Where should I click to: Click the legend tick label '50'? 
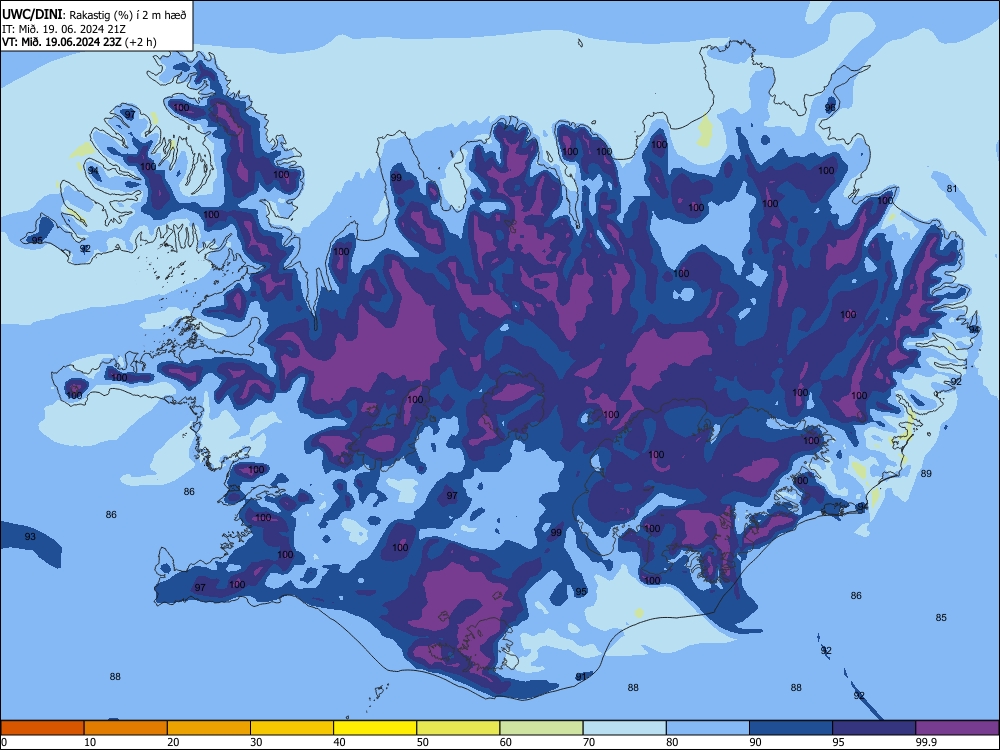point(423,742)
